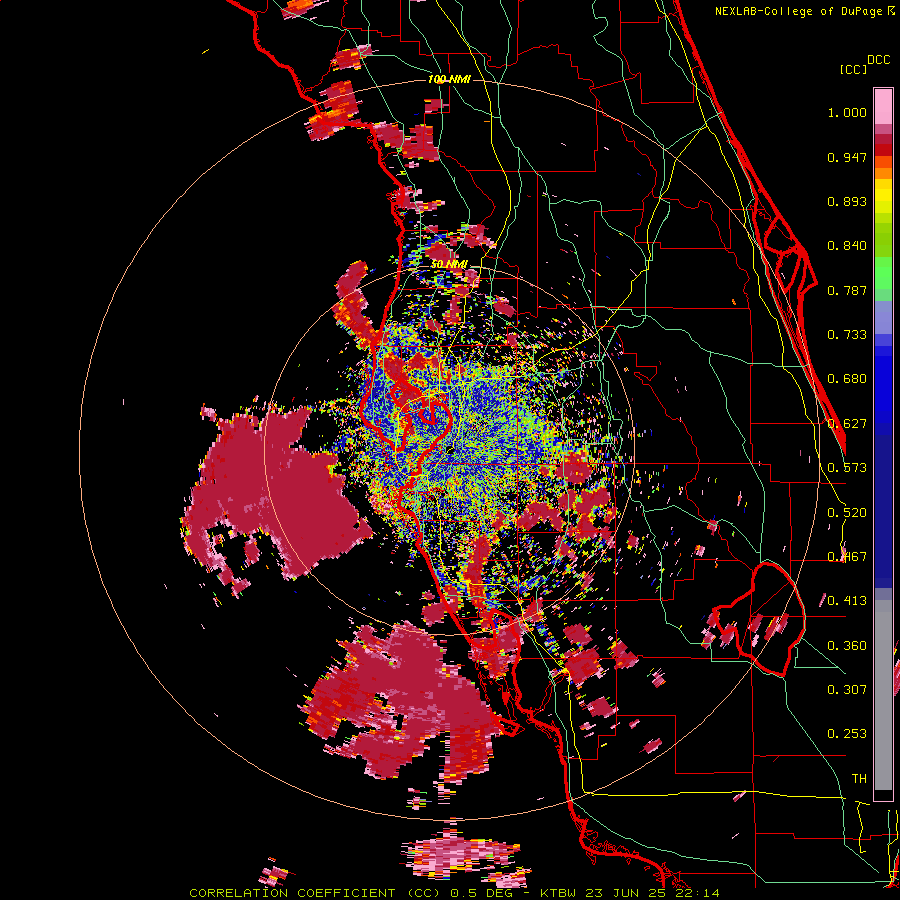Viewport: 900px width, 900px height.
Task: Select the 0.893 scale value
Action: click(847, 201)
